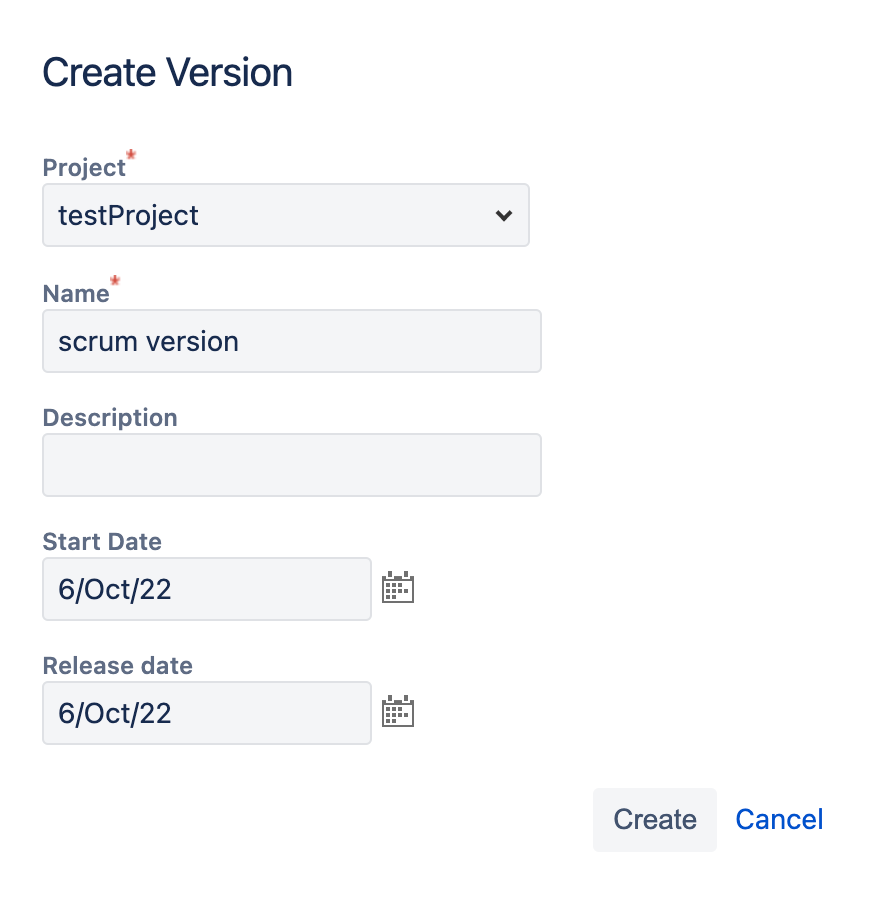Viewport: 888px width, 906px height.
Task: Click the red asterisk beside Name
Action: [x=115, y=283]
